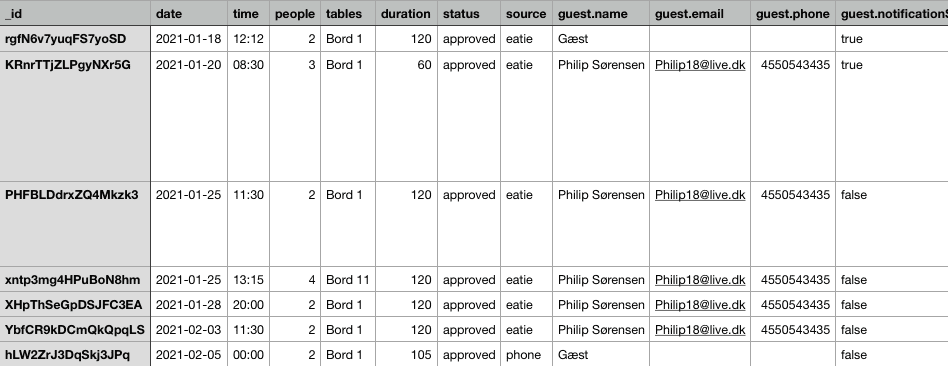Viewport: 948px width, 366px height.
Task: Select row header hLW2ZrJ3DqSkj3JPq
Action: [x=75, y=355]
